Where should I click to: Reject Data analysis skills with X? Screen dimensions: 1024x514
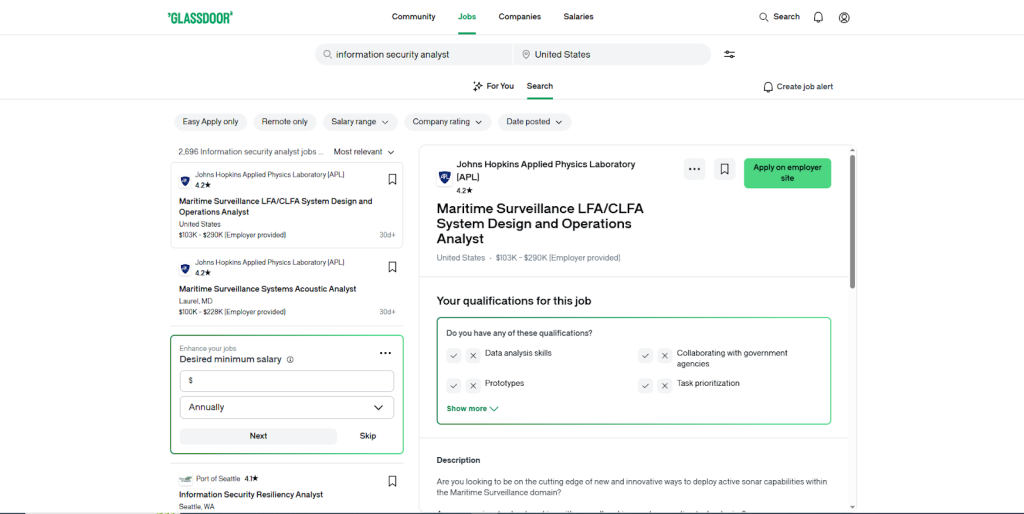473,356
